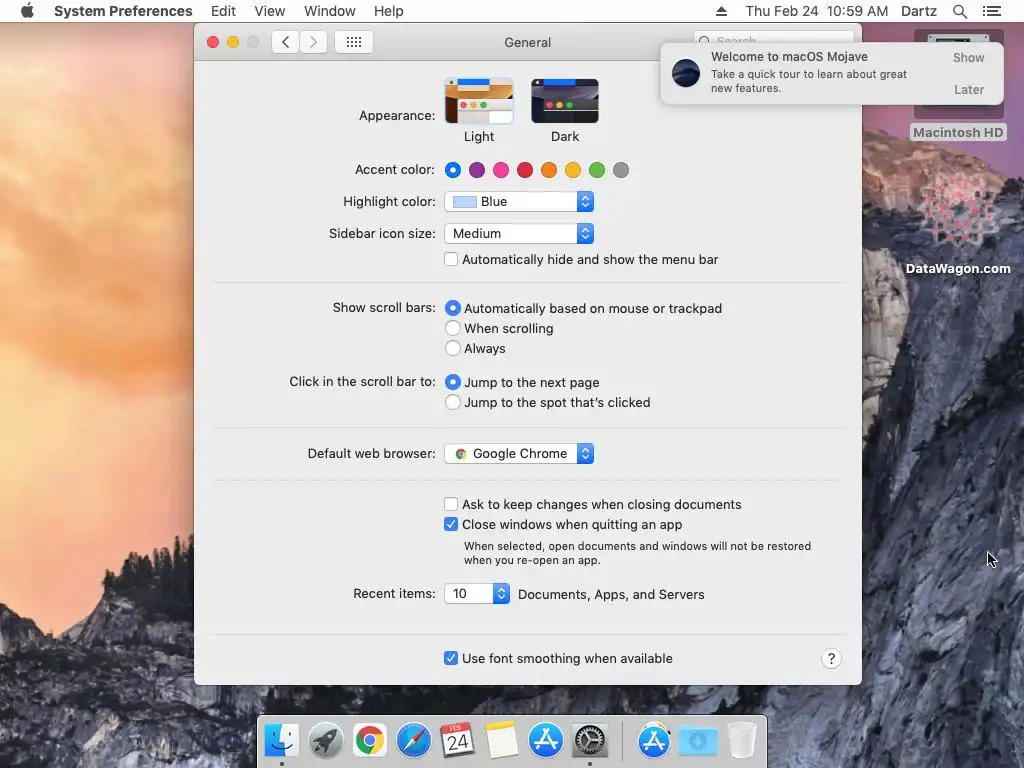Choose the Dark appearance thumbnail
The height and width of the screenshot is (768, 1024).
pyautogui.click(x=565, y=101)
